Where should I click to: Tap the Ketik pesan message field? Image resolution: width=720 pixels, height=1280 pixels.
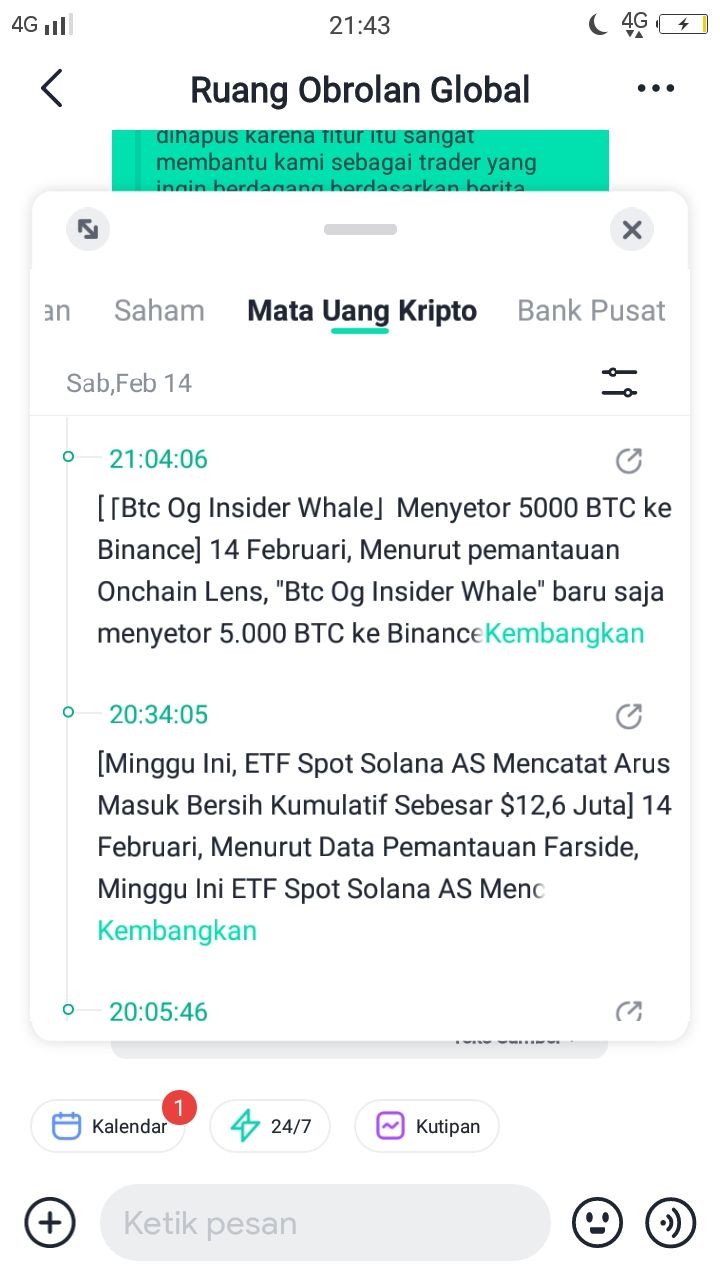point(325,1222)
